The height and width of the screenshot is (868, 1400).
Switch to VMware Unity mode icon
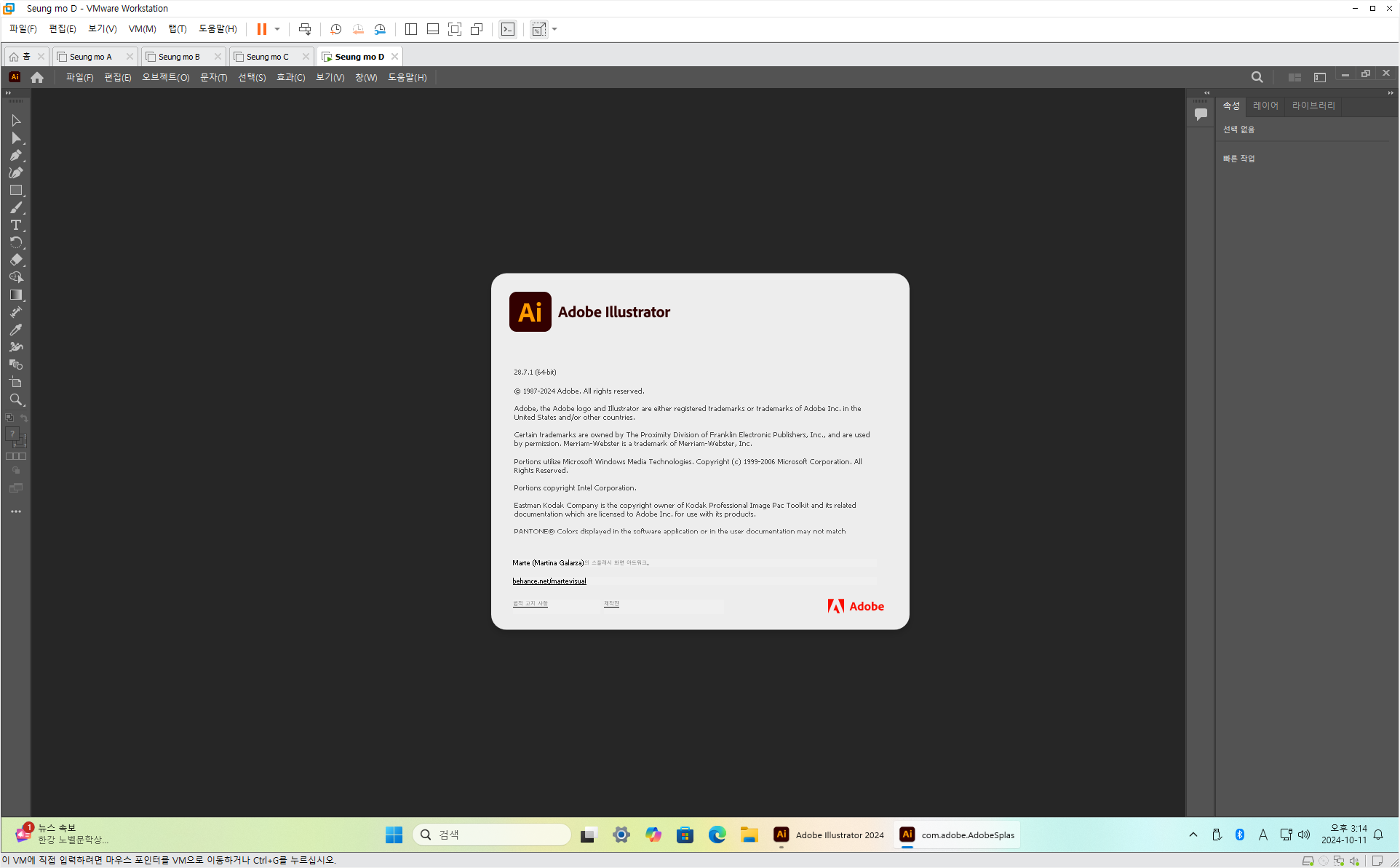tap(477, 29)
